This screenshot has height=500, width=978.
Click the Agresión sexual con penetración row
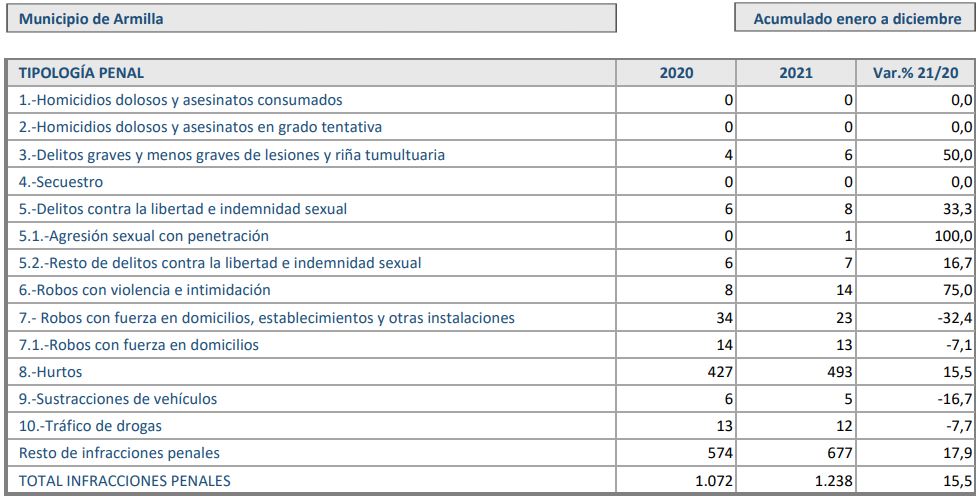coord(145,236)
